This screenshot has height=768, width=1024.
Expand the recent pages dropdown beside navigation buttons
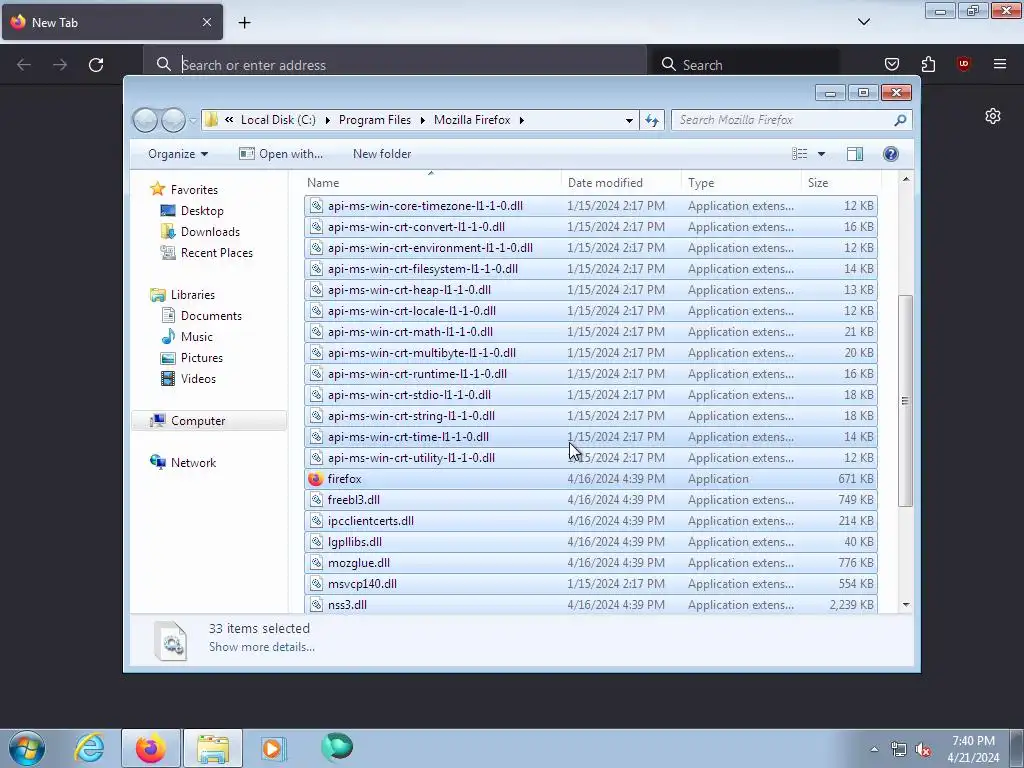point(193,120)
